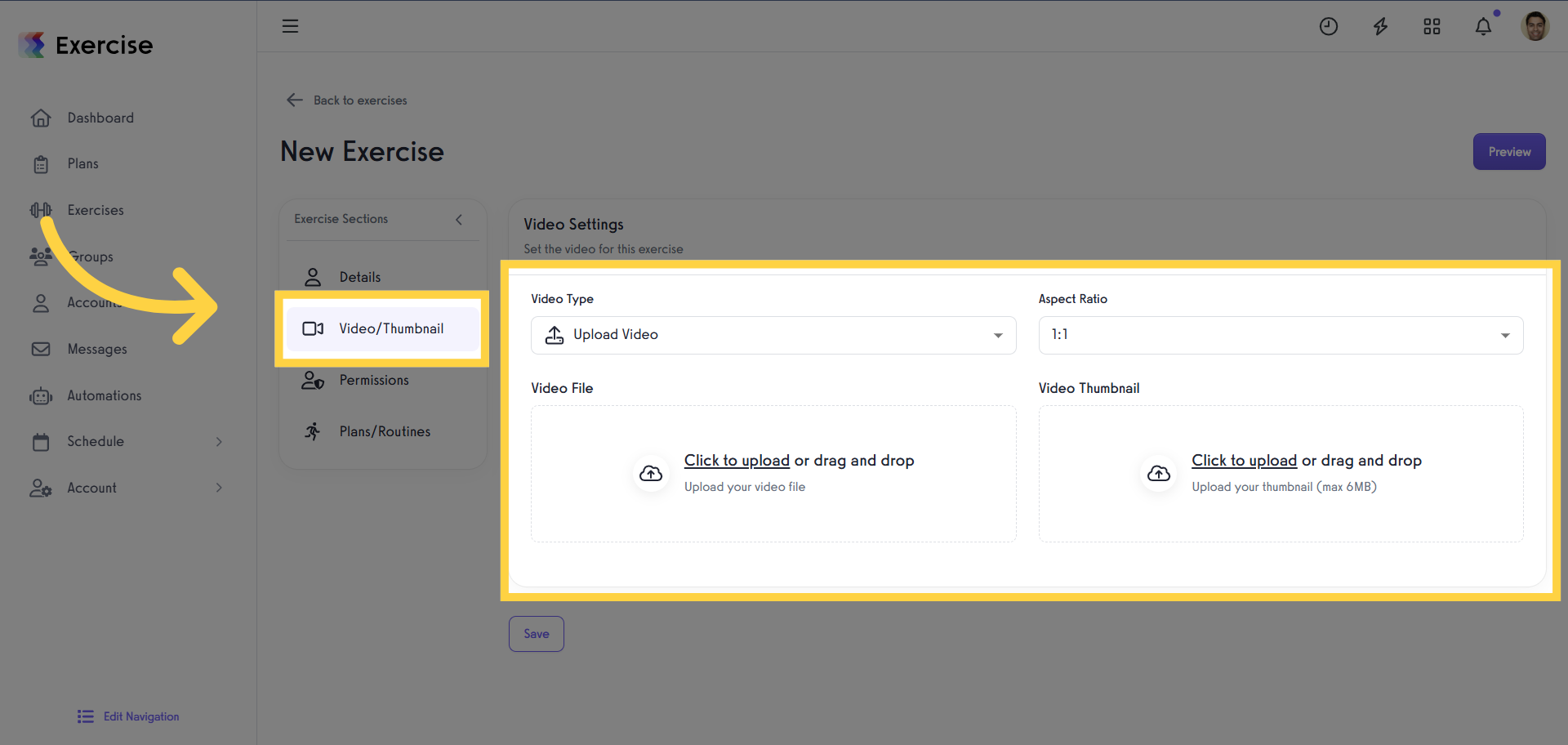Select the Automations sidebar icon
This screenshot has width=1568, height=745.
pos(41,395)
